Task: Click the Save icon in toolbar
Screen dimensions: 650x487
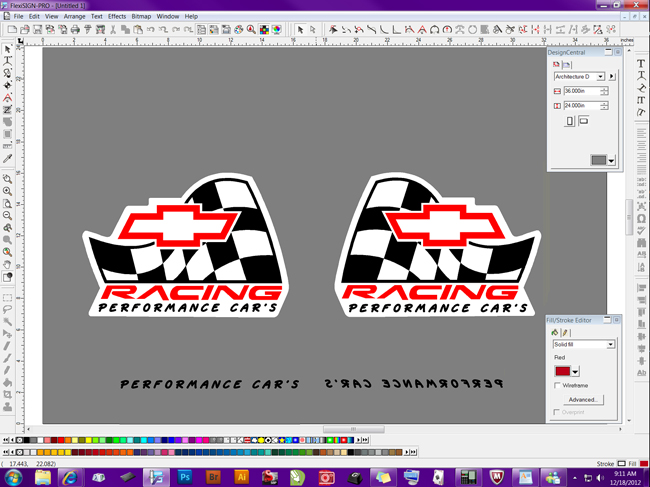Action: click(x=37, y=29)
